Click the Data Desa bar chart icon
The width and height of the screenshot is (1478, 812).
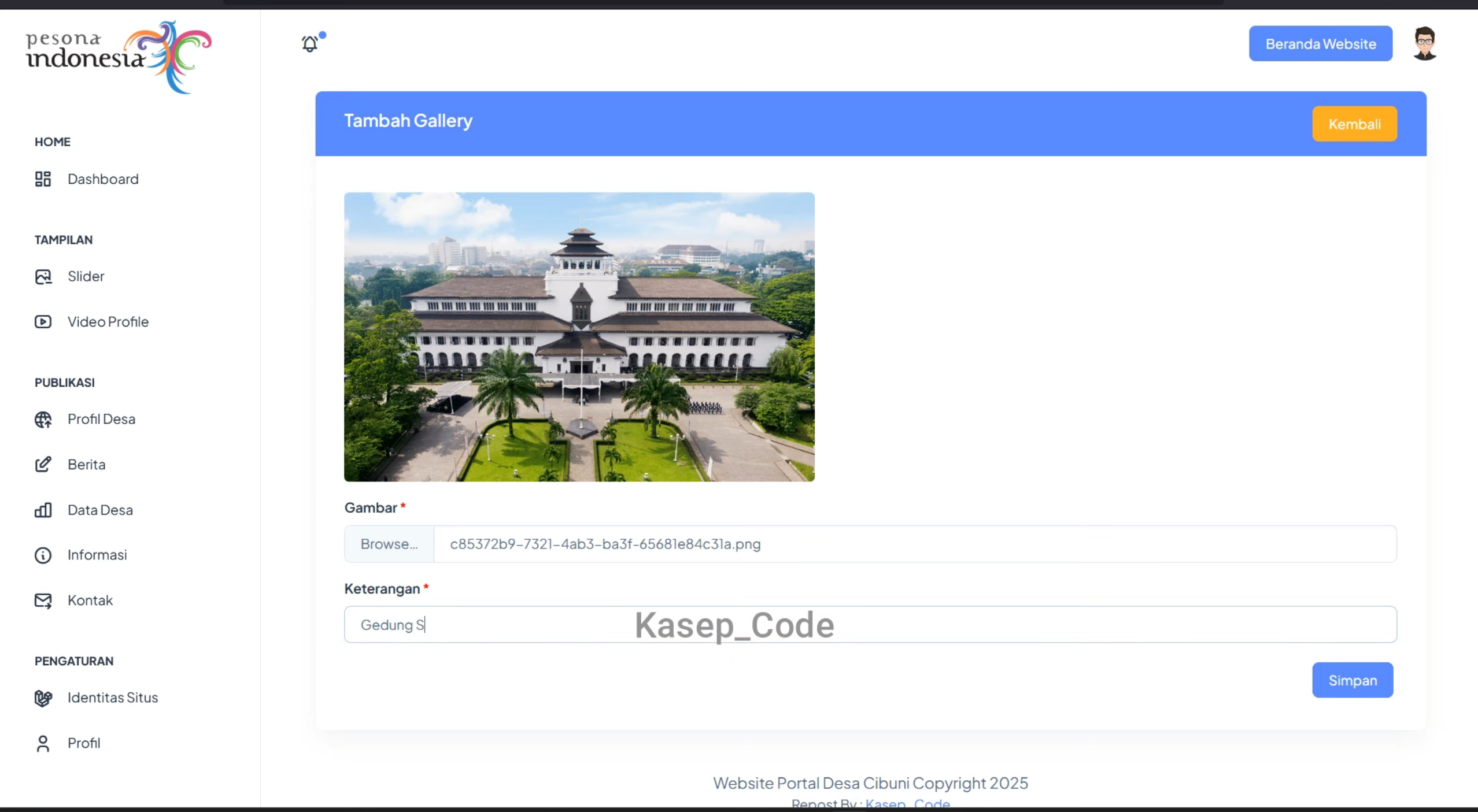click(43, 510)
